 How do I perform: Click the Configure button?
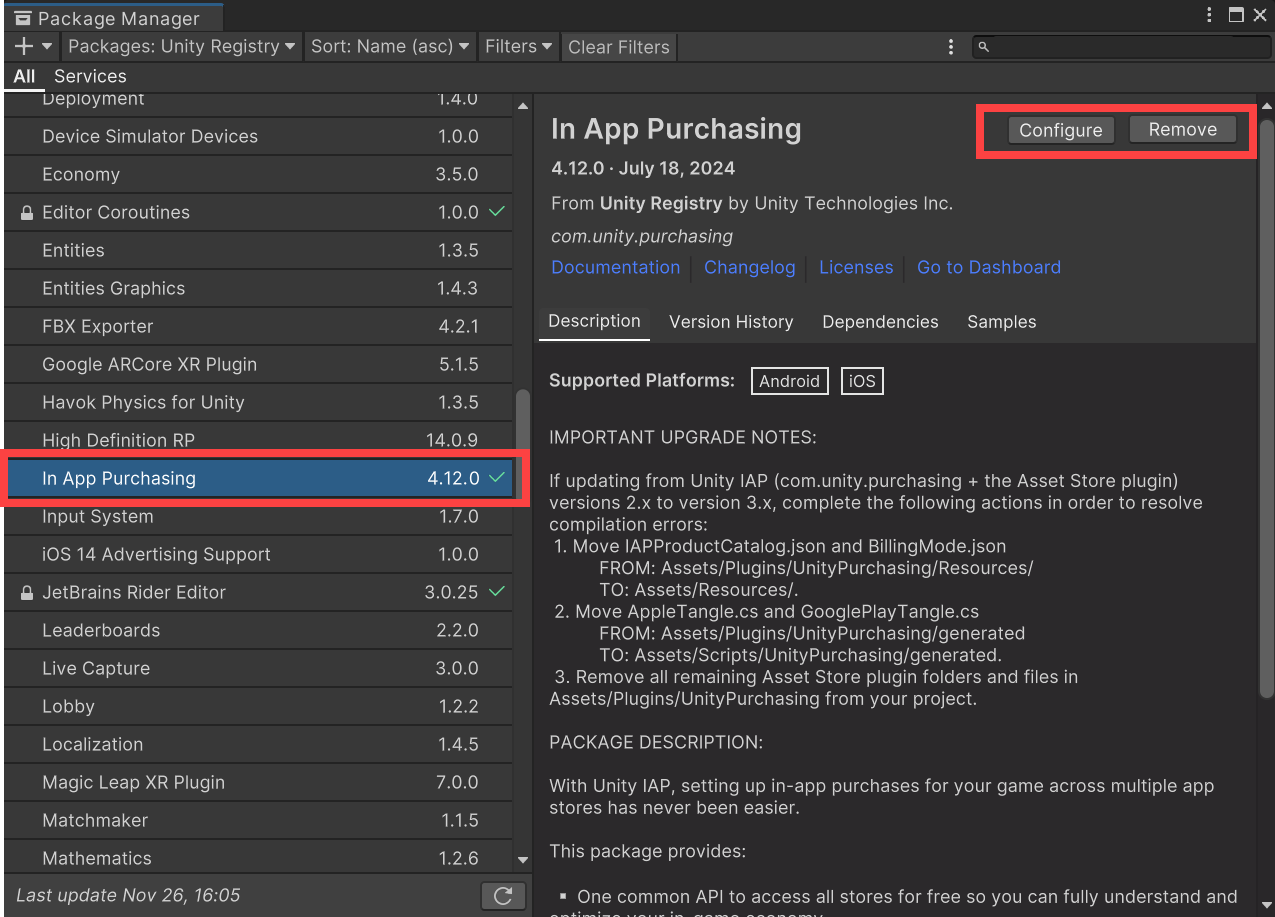pos(1061,130)
